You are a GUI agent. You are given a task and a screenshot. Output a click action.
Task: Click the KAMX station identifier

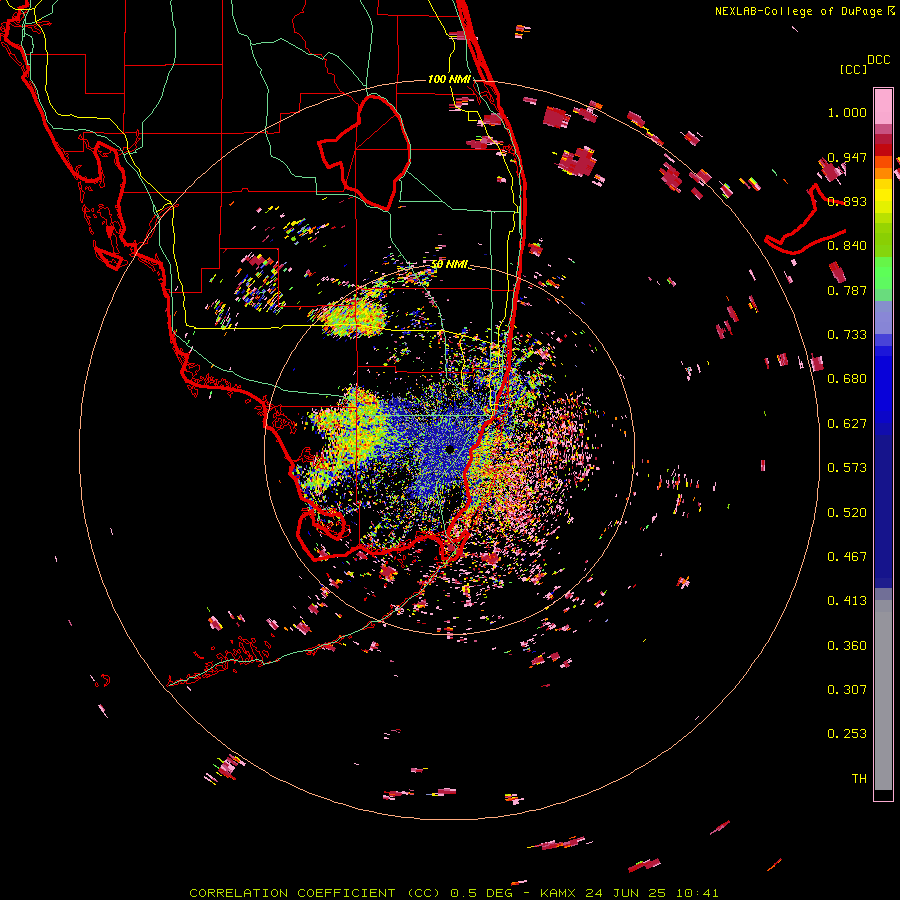559,893
